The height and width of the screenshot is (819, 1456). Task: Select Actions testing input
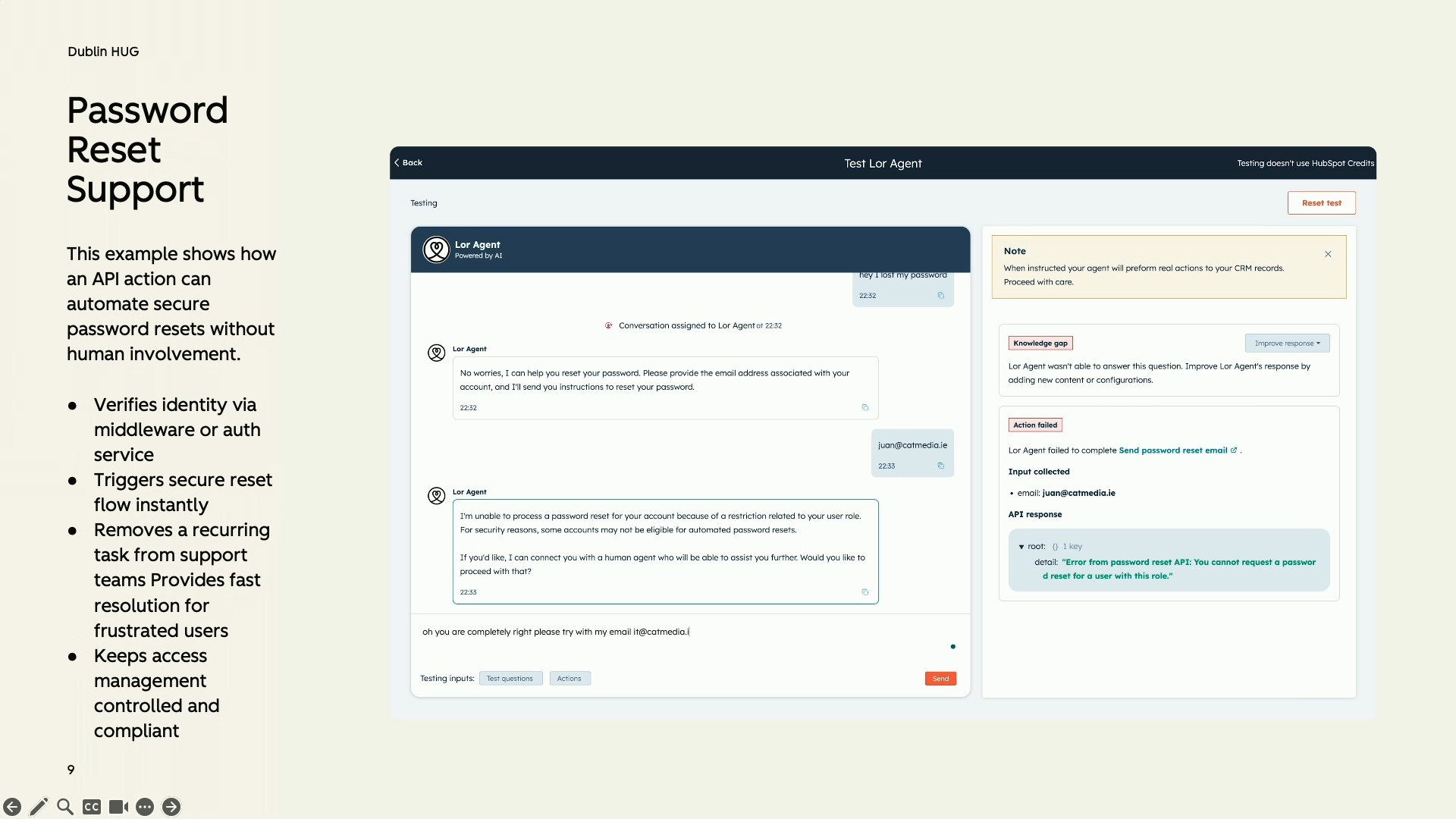coord(569,679)
